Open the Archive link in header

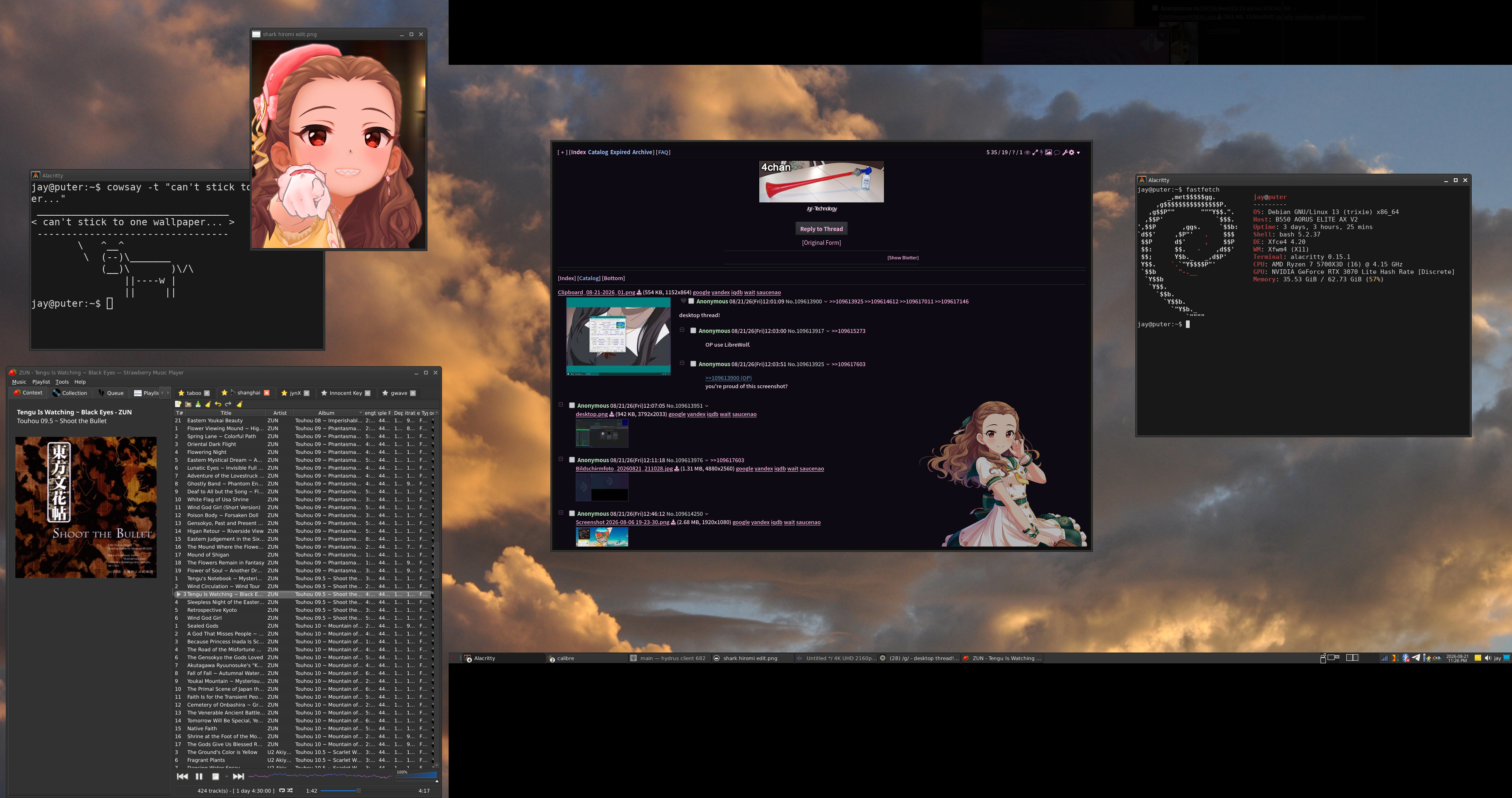[x=642, y=152]
